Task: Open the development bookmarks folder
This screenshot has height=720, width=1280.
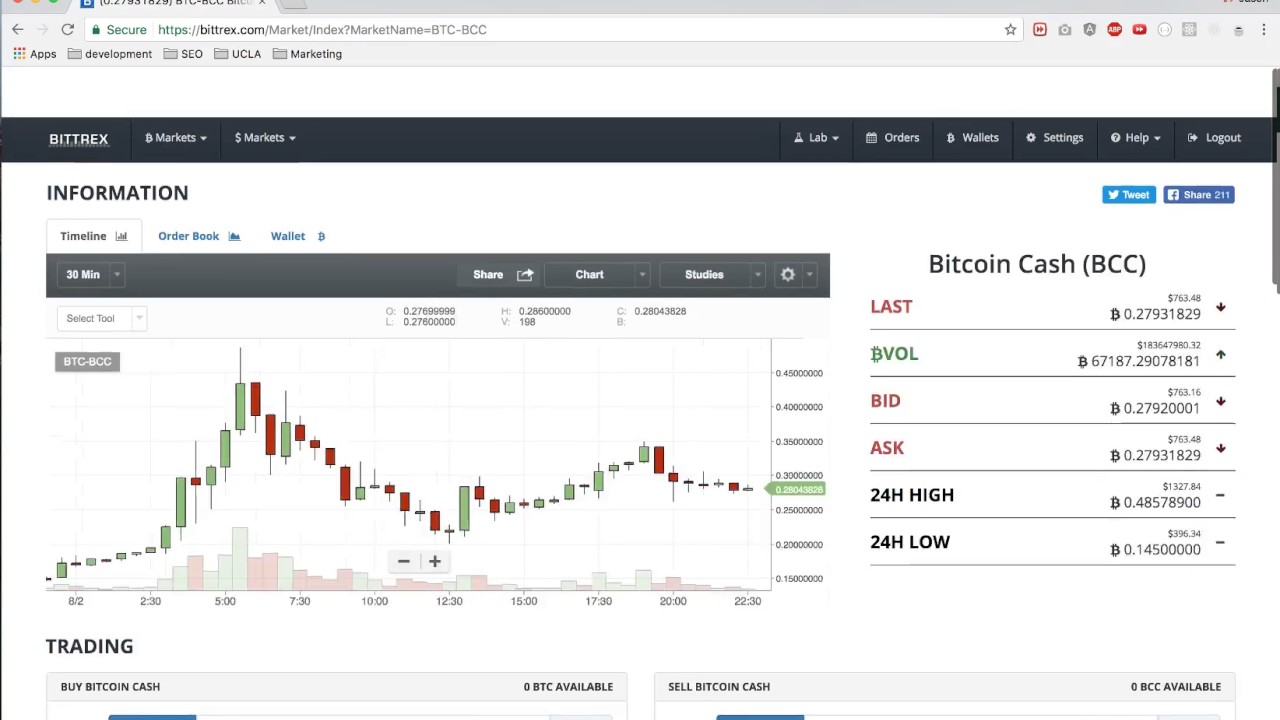Action: [x=110, y=54]
